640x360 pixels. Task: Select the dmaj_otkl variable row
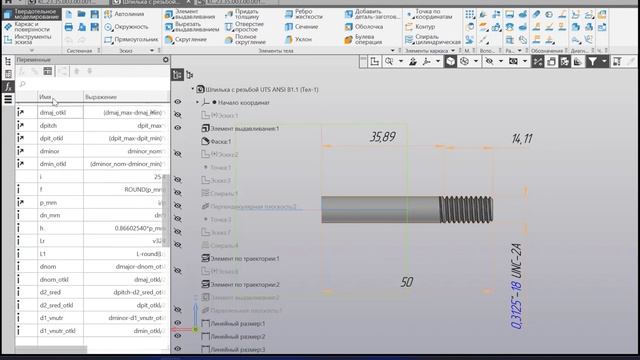coord(92,112)
